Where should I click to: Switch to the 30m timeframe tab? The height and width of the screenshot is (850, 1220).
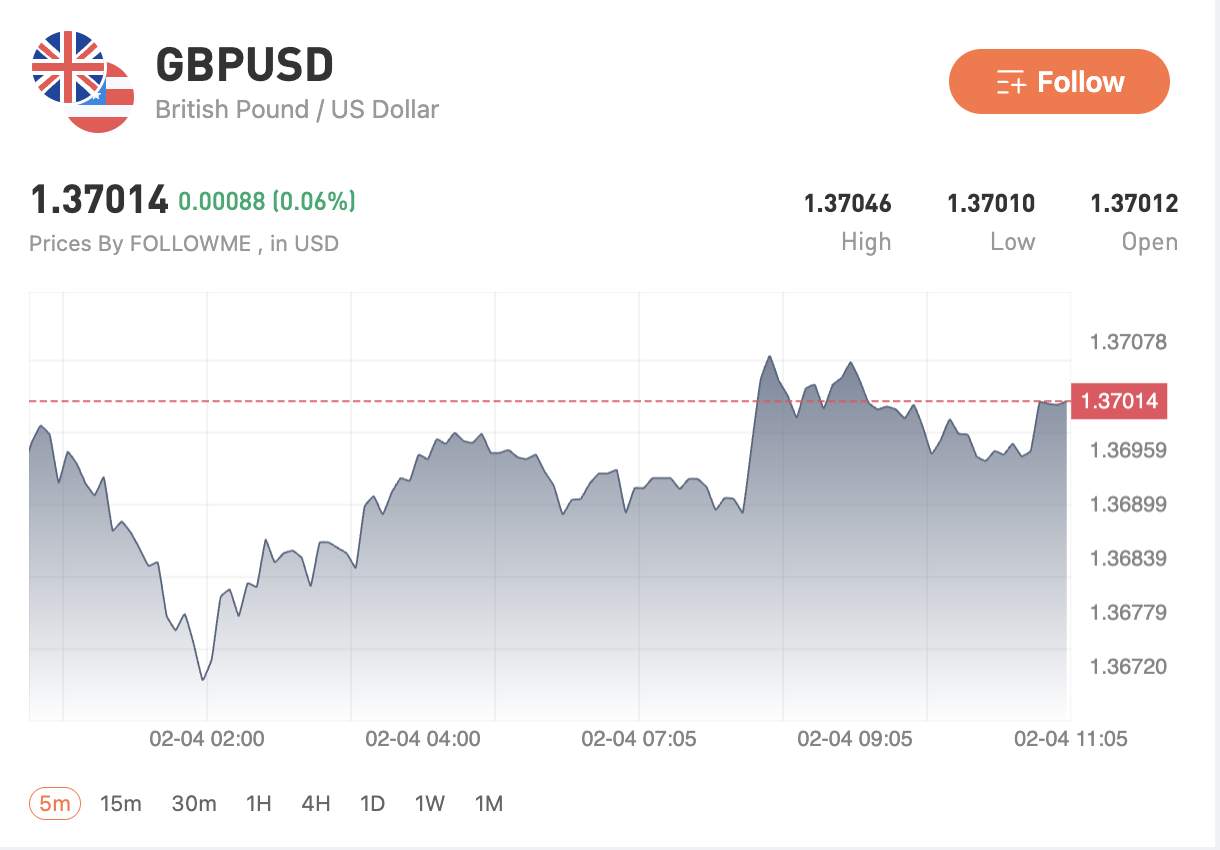196,803
